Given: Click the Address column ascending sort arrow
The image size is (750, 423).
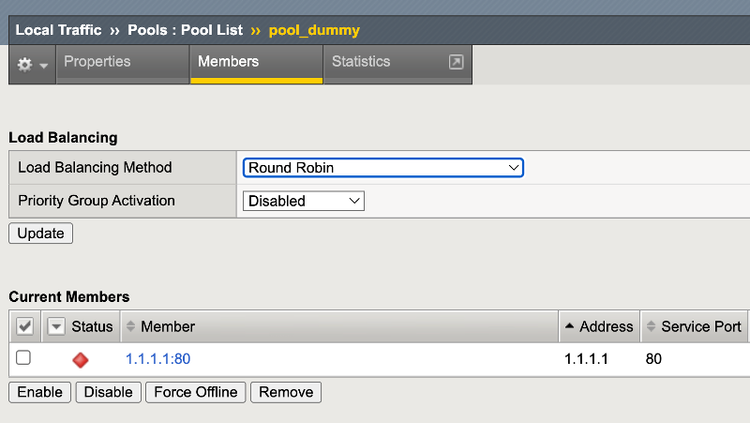Looking at the screenshot, I should pyautogui.click(x=569, y=327).
